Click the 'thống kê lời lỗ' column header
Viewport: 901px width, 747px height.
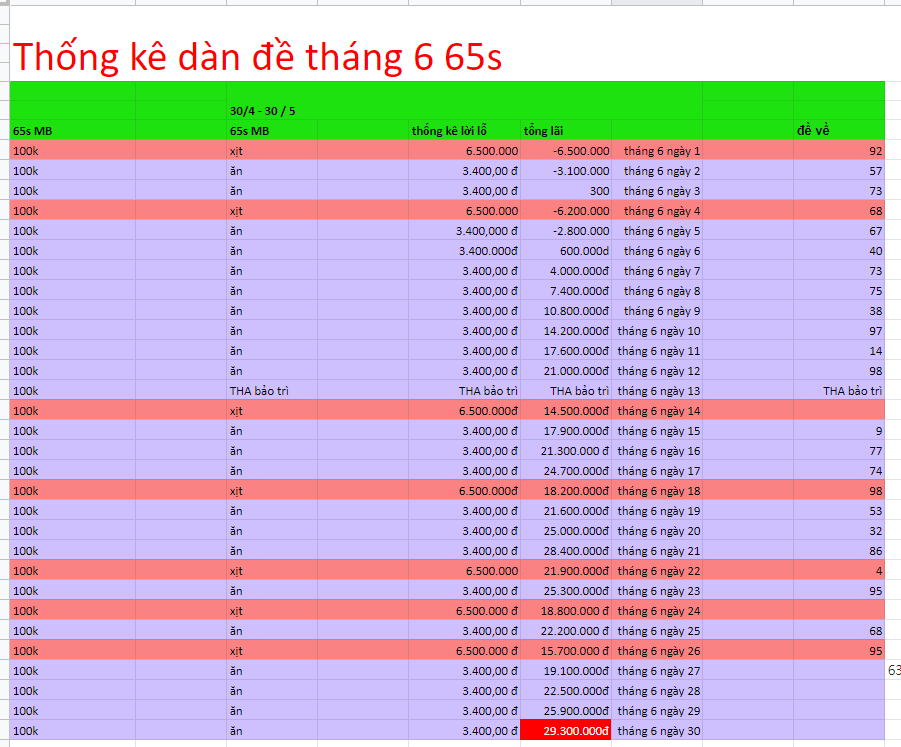[454, 131]
